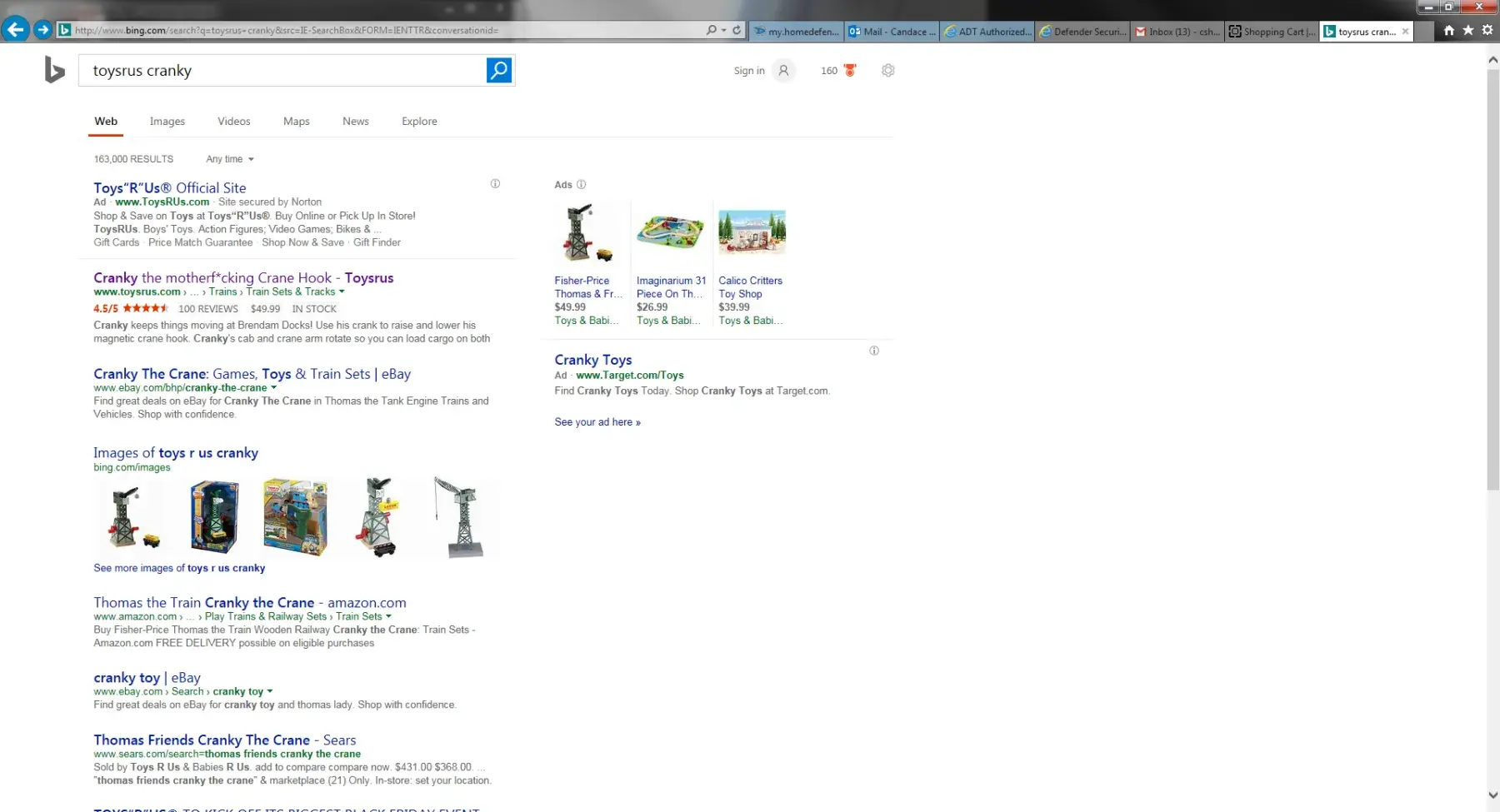Viewport: 1500px width, 812px height.
Task: Open address bar search dropdown arrow
Action: pos(723,30)
